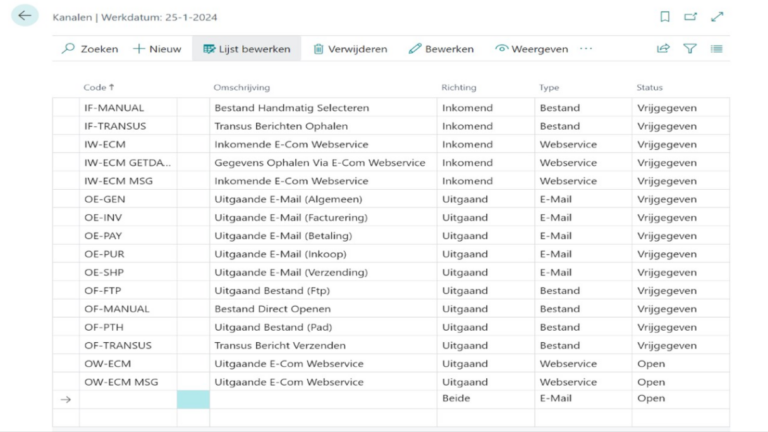Screen dimensions: 768x432
Task: Click the share icon
Action: [663, 48]
